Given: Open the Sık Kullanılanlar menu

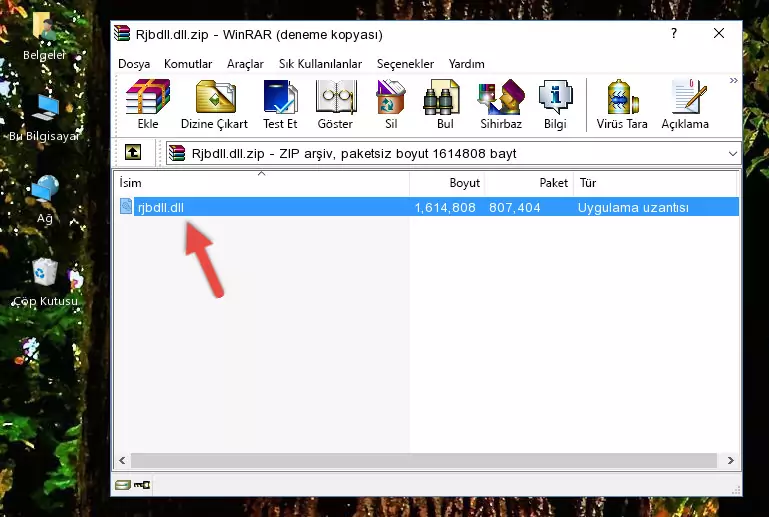Looking at the screenshot, I should [320, 64].
